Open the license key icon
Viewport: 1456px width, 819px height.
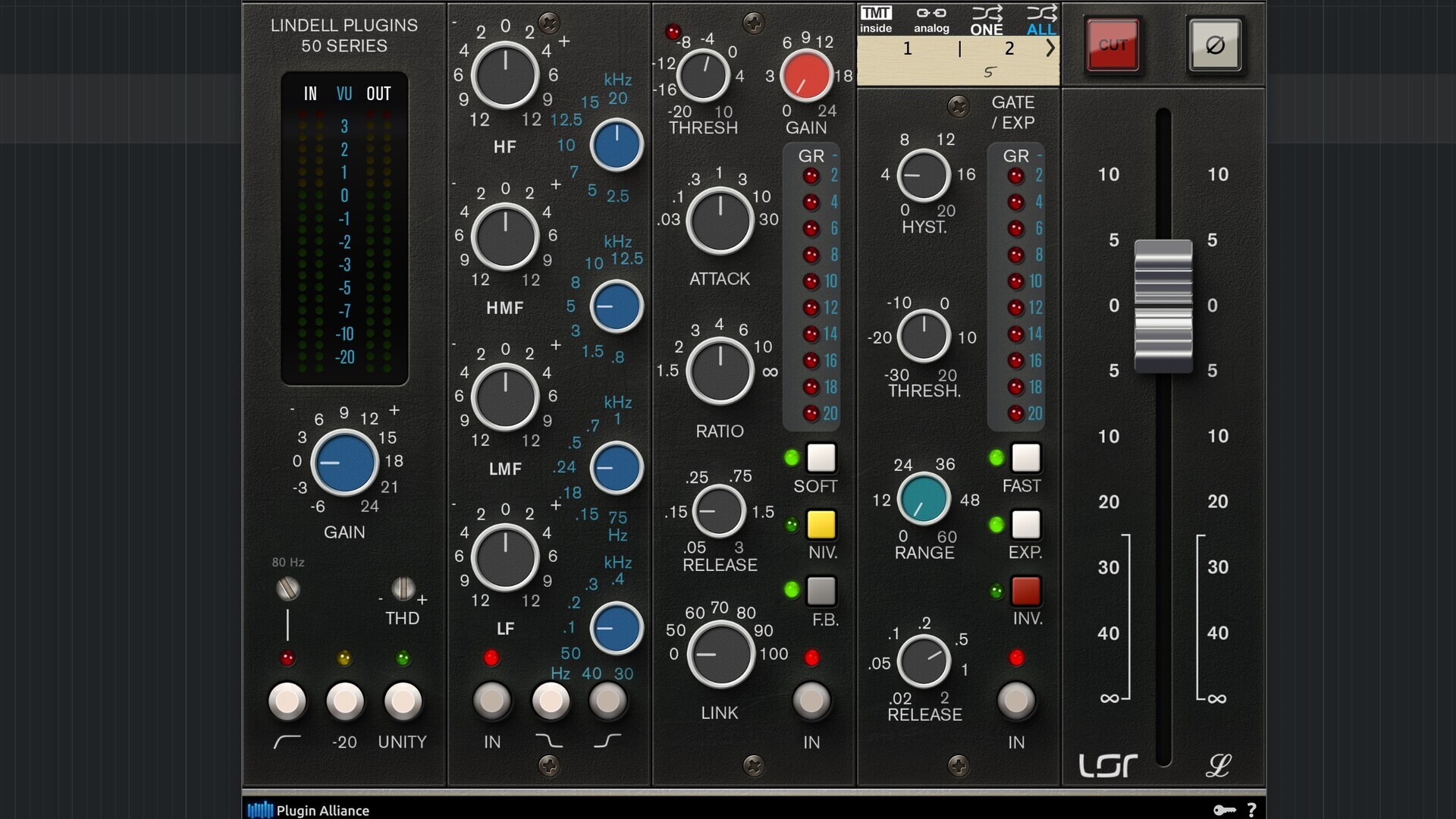1224,810
